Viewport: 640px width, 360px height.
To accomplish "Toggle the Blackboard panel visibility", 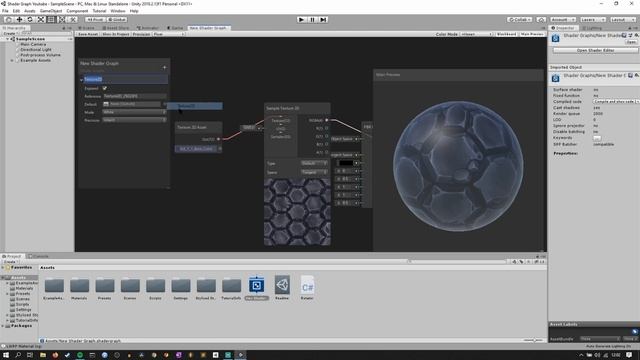I will 506,34.
